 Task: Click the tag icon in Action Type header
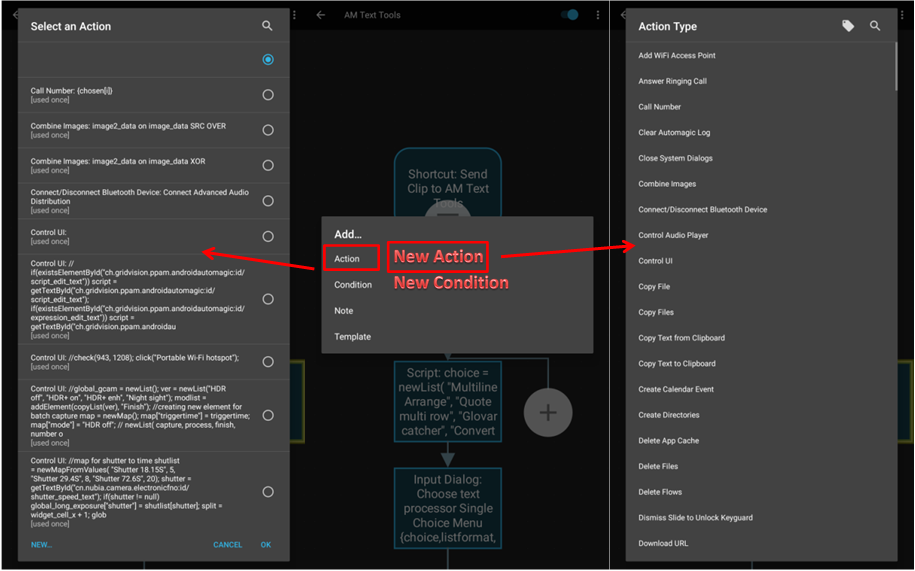(848, 26)
